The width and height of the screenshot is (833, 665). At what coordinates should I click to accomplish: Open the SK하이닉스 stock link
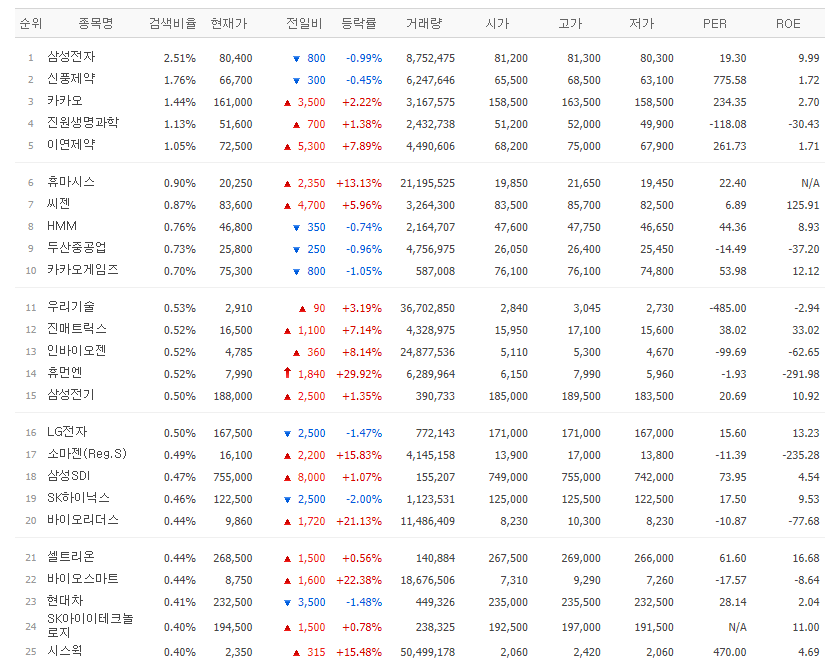pyautogui.click(x=79, y=498)
